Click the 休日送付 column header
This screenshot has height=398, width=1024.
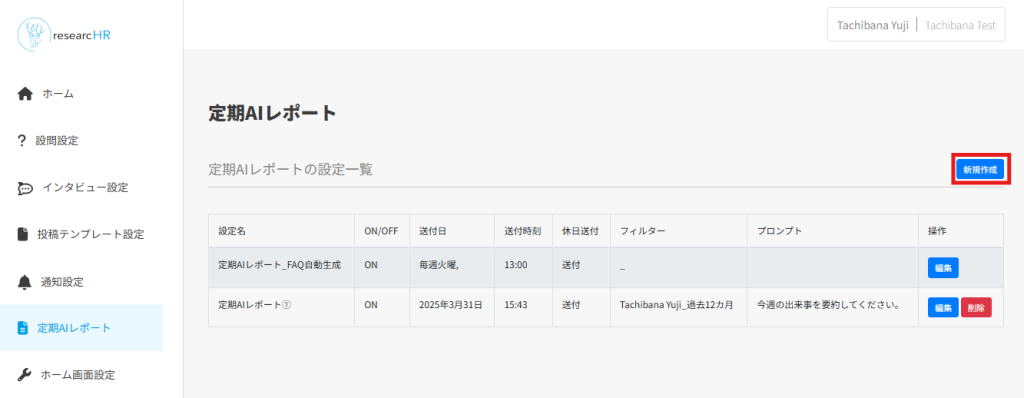(581, 231)
